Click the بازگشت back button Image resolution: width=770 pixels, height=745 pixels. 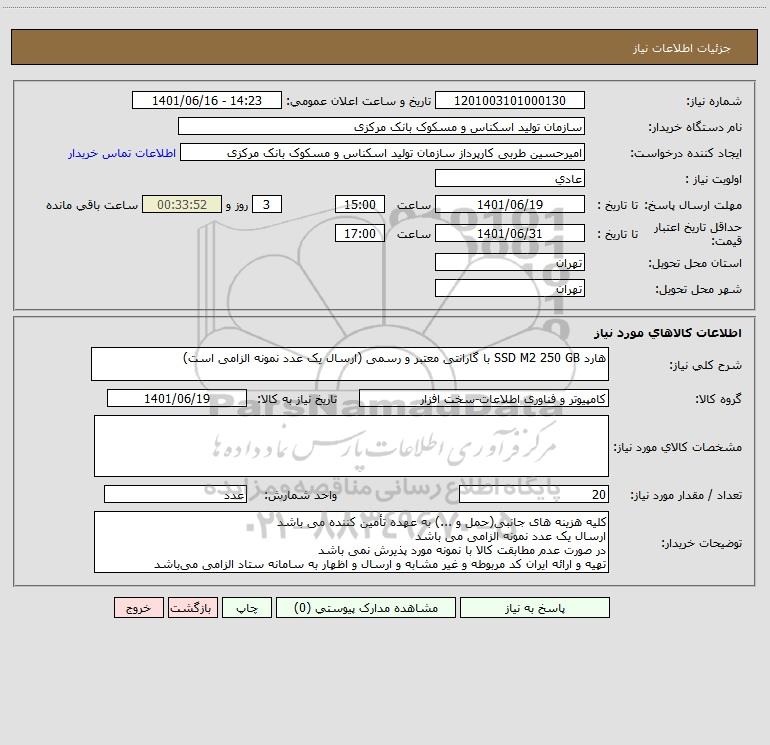coord(192,608)
